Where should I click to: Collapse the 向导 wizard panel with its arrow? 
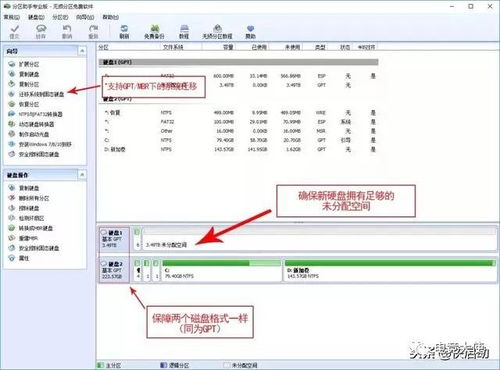click(82, 51)
